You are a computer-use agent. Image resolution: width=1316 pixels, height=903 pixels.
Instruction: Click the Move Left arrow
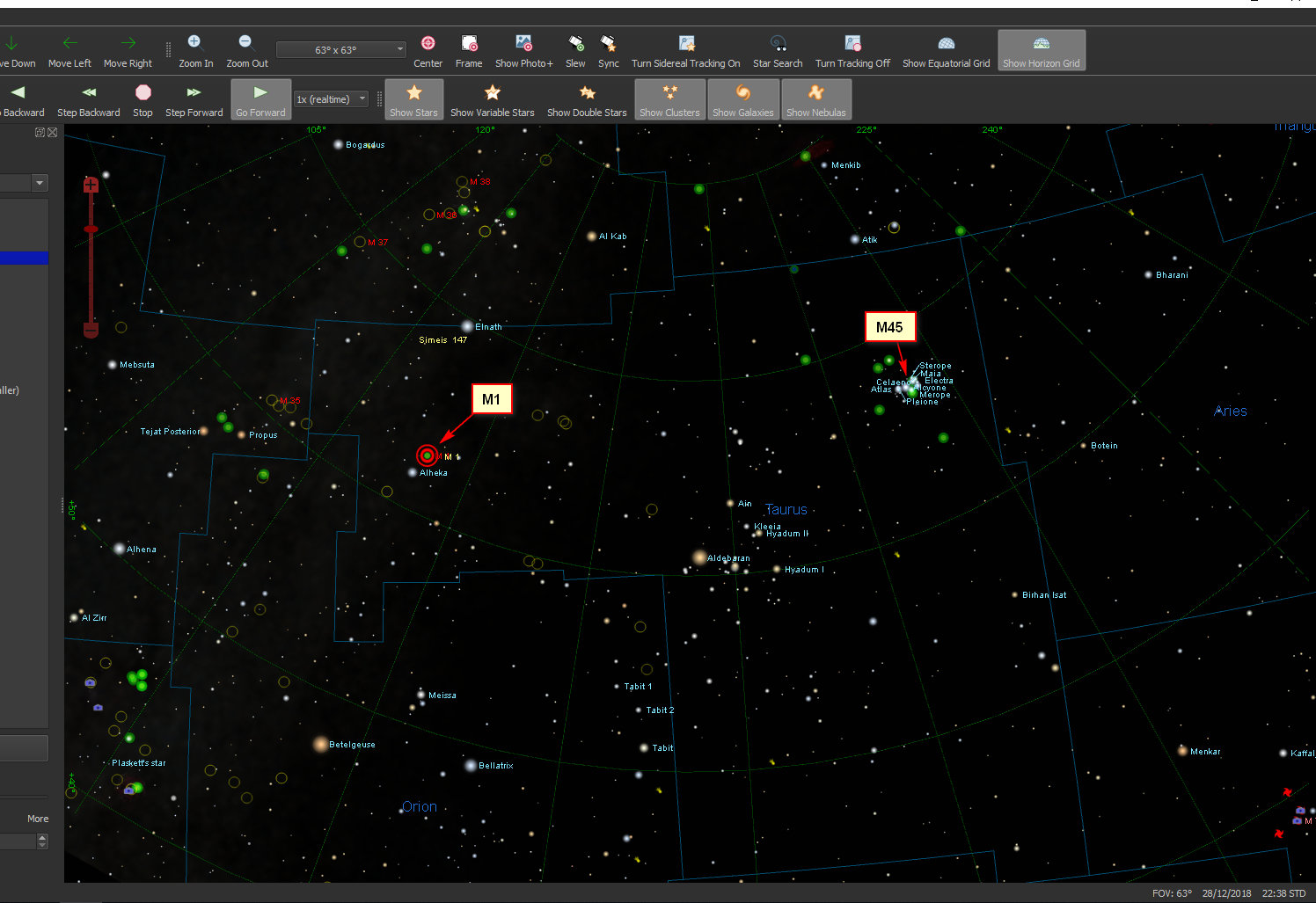click(69, 50)
